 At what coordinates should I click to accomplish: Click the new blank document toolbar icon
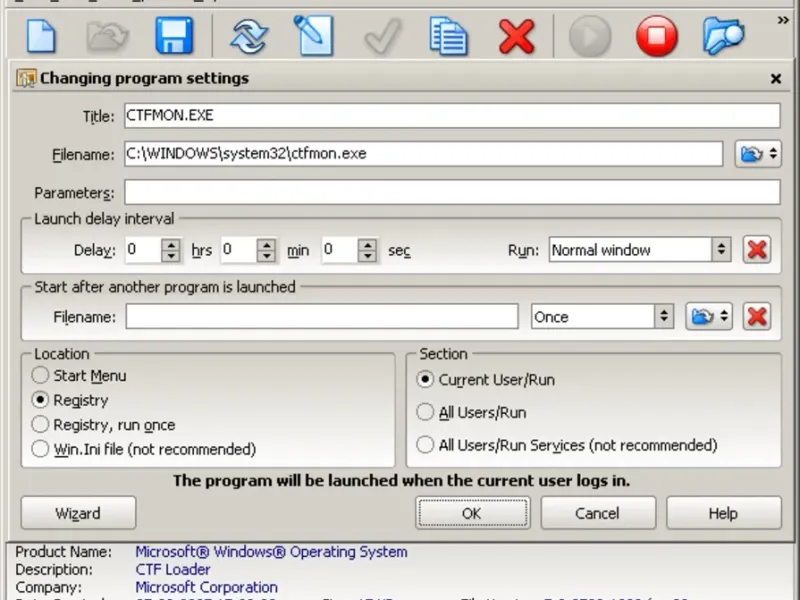[41, 36]
